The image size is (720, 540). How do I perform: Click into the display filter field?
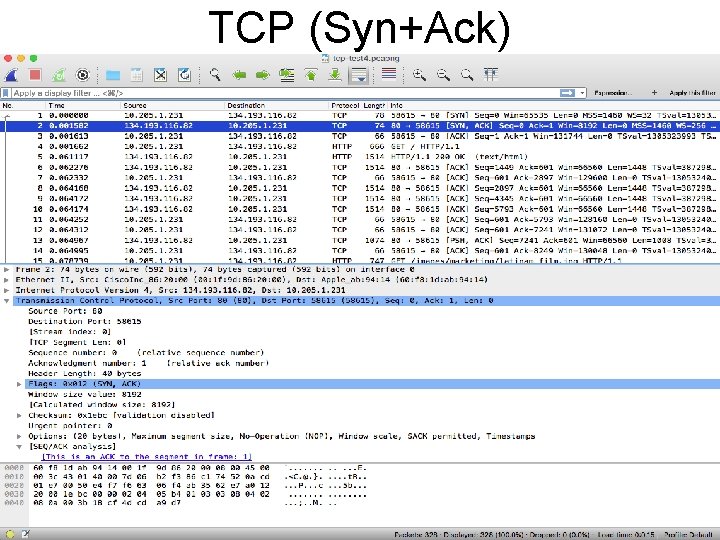coord(285,93)
